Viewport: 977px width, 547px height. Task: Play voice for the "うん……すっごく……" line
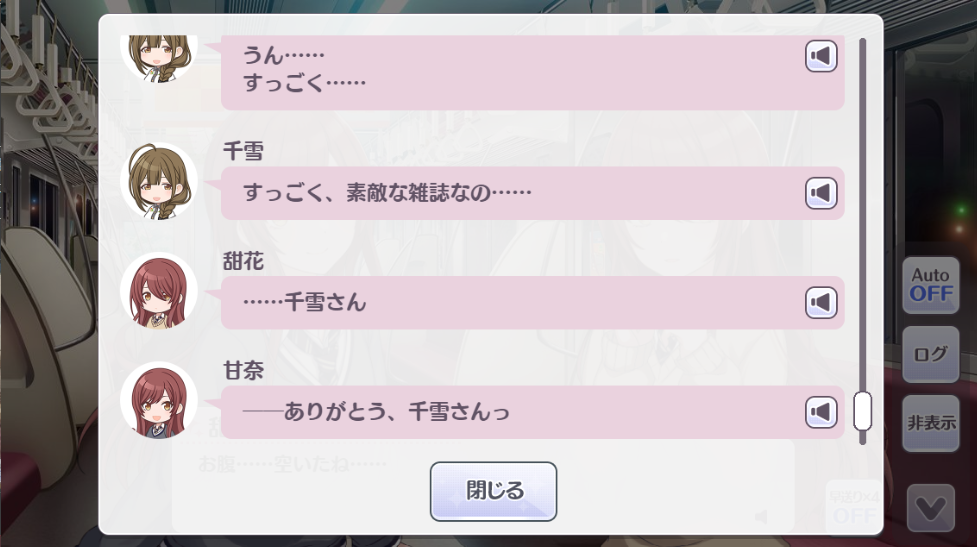coord(821,56)
